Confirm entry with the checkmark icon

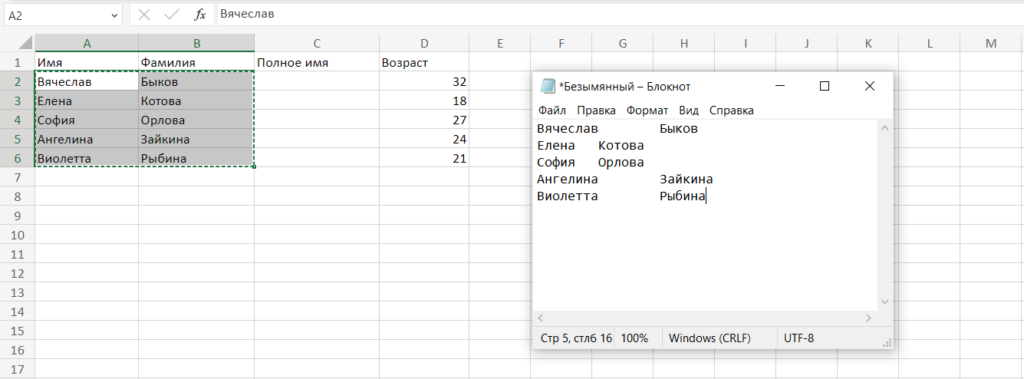point(172,14)
